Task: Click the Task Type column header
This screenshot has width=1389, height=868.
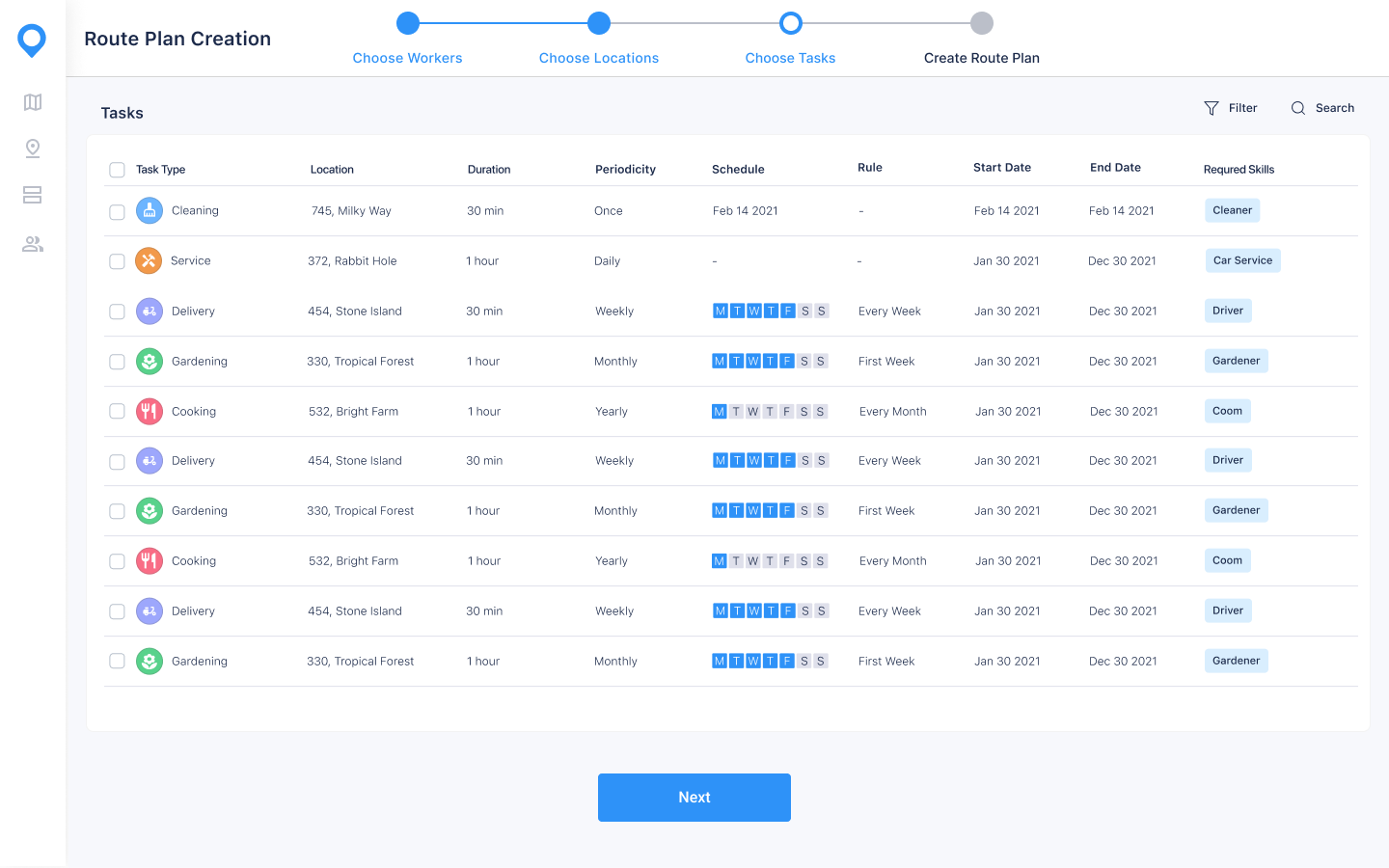Action: (160, 170)
